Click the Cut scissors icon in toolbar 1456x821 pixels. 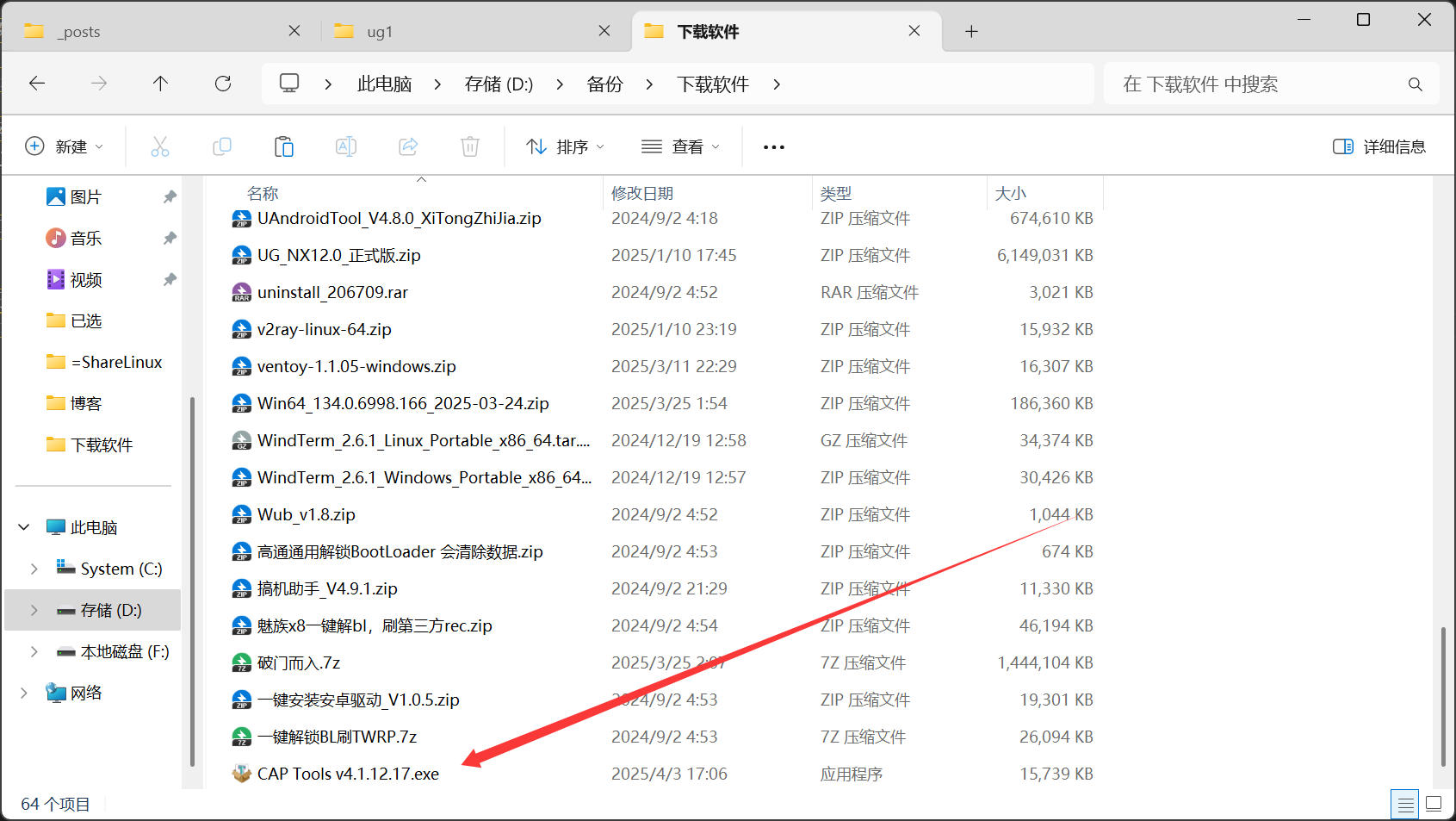tap(160, 146)
